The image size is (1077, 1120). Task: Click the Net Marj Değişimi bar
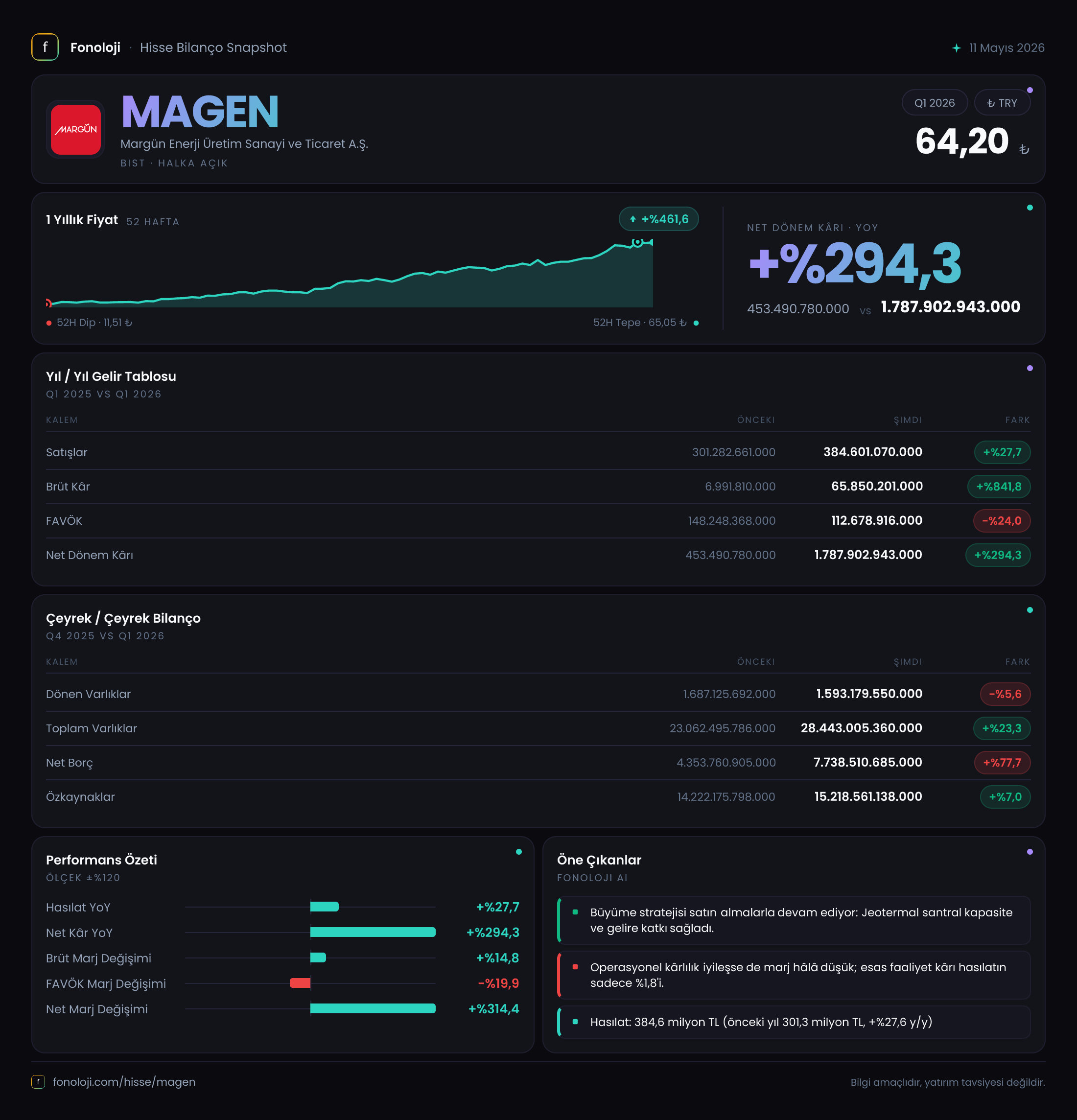point(373,1008)
